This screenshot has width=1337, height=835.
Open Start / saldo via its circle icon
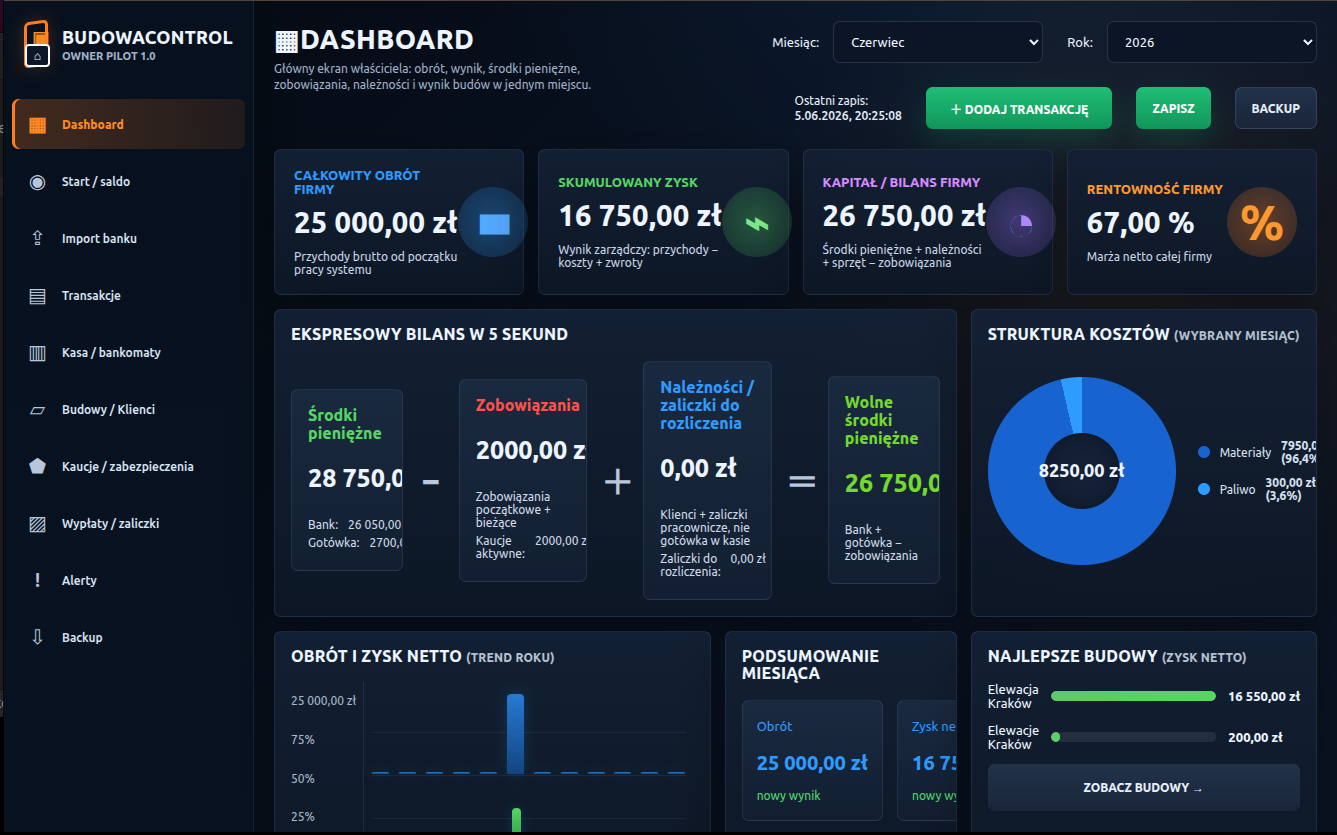(x=37, y=182)
